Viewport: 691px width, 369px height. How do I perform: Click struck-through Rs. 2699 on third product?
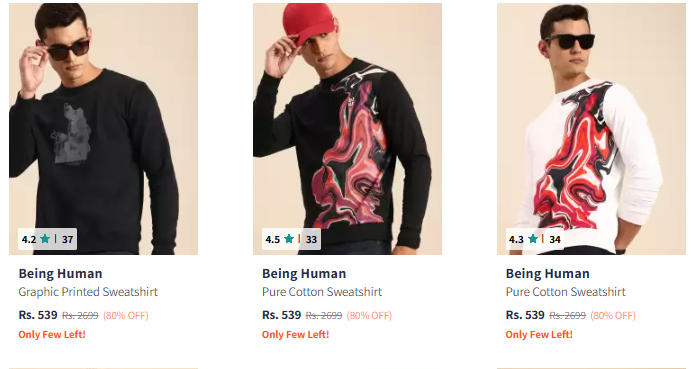[x=568, y=316]
